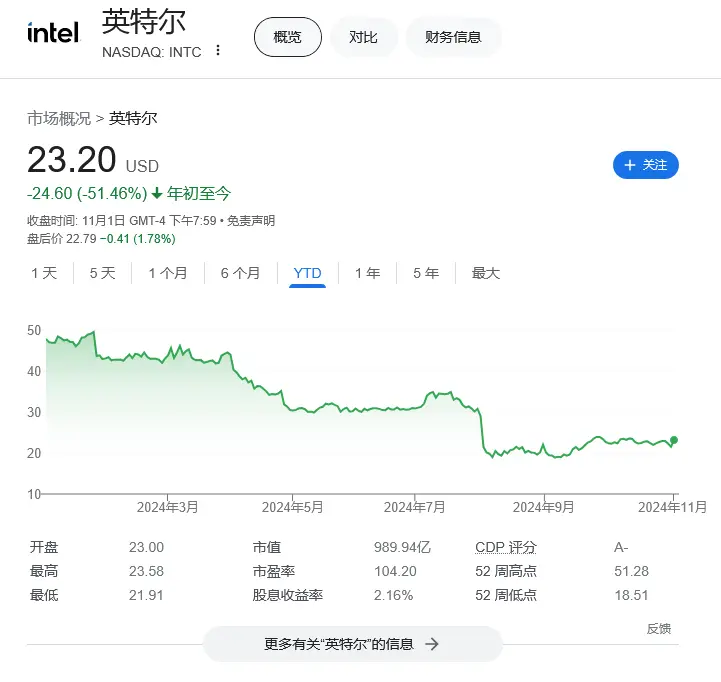Show the 1 年 chart range

tap(367, 273)
